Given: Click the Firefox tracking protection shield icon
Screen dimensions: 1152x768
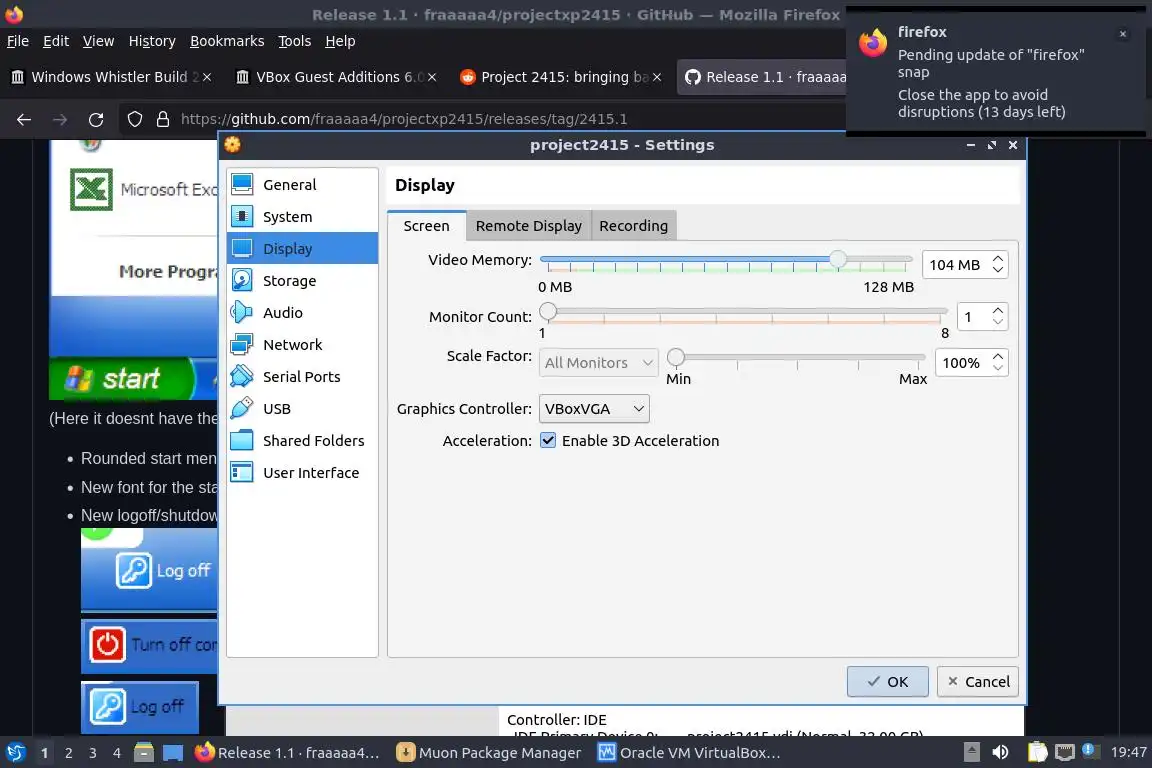Looking at the screenshot, I should click(x=134, y=119).
